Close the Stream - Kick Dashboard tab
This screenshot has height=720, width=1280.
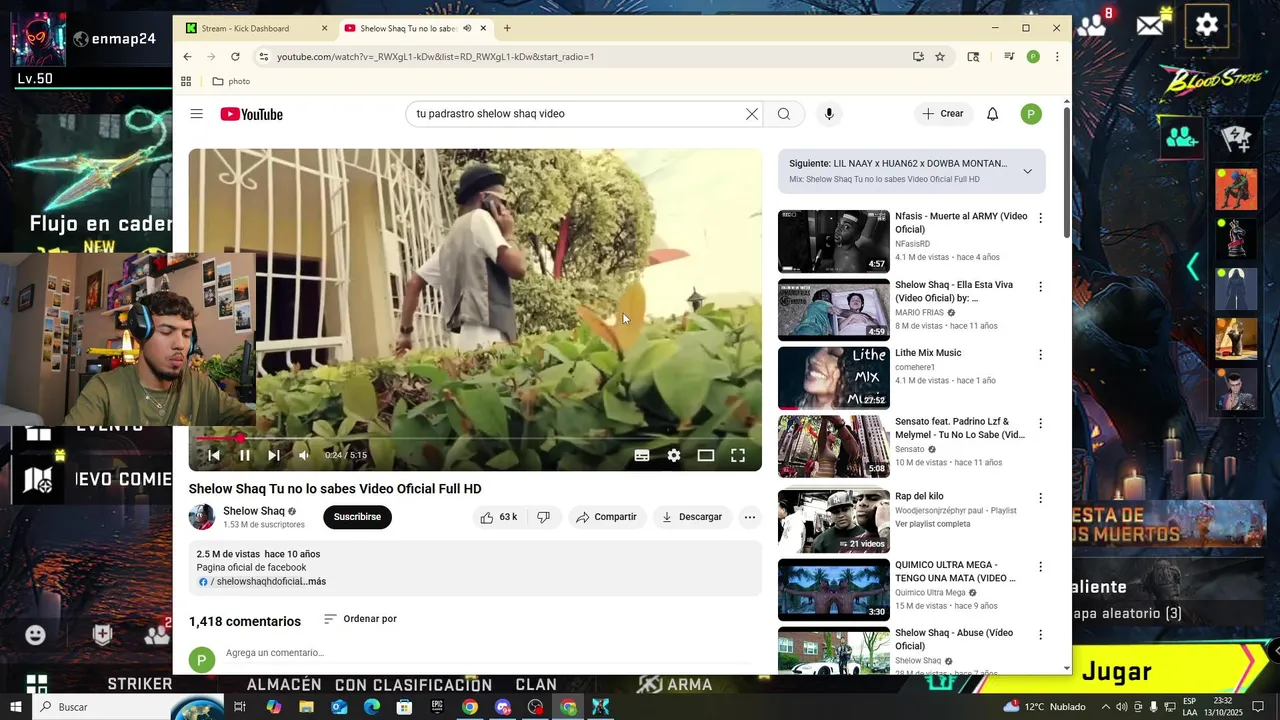[325, 28]
